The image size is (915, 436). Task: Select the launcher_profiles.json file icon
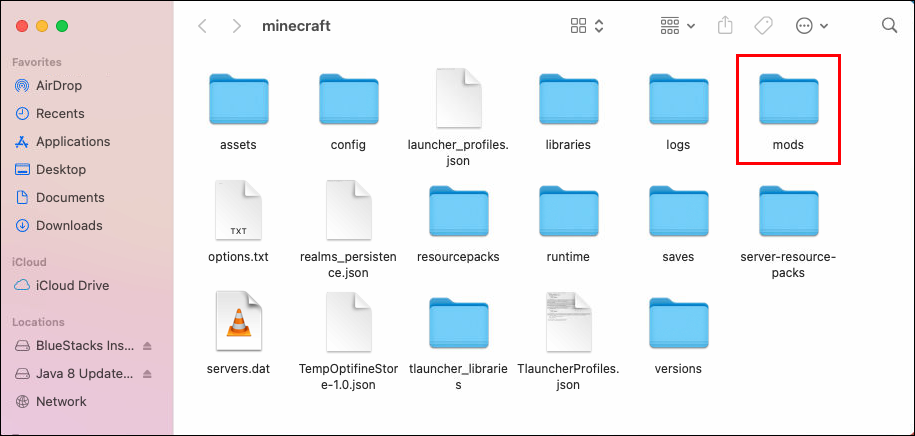[x=458, y=98]
